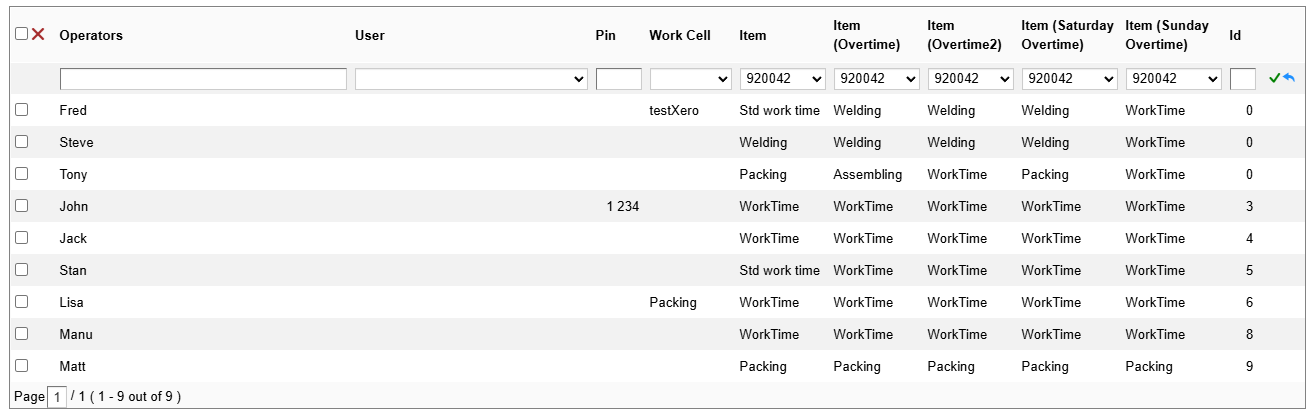Click the blue undo arrow icon

[x=1288, y=78]
